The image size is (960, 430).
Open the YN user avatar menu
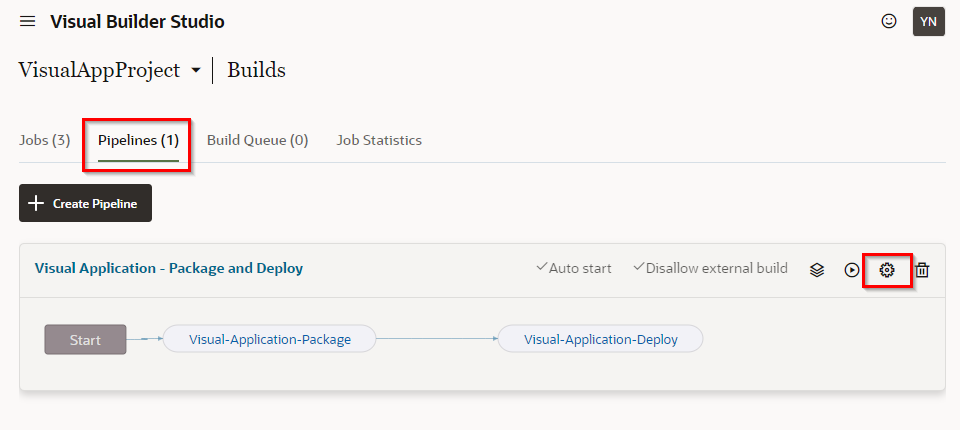tap(928, 22)
